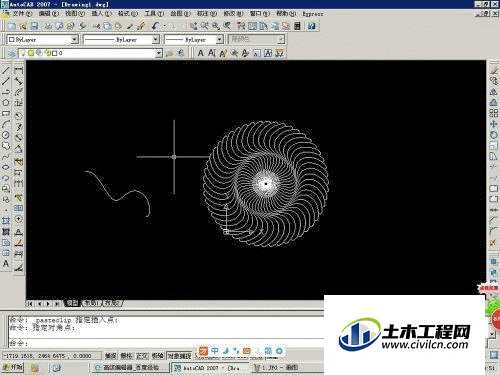
Task: Click the Zoom realtime magnifier icon
Action: 204,26
